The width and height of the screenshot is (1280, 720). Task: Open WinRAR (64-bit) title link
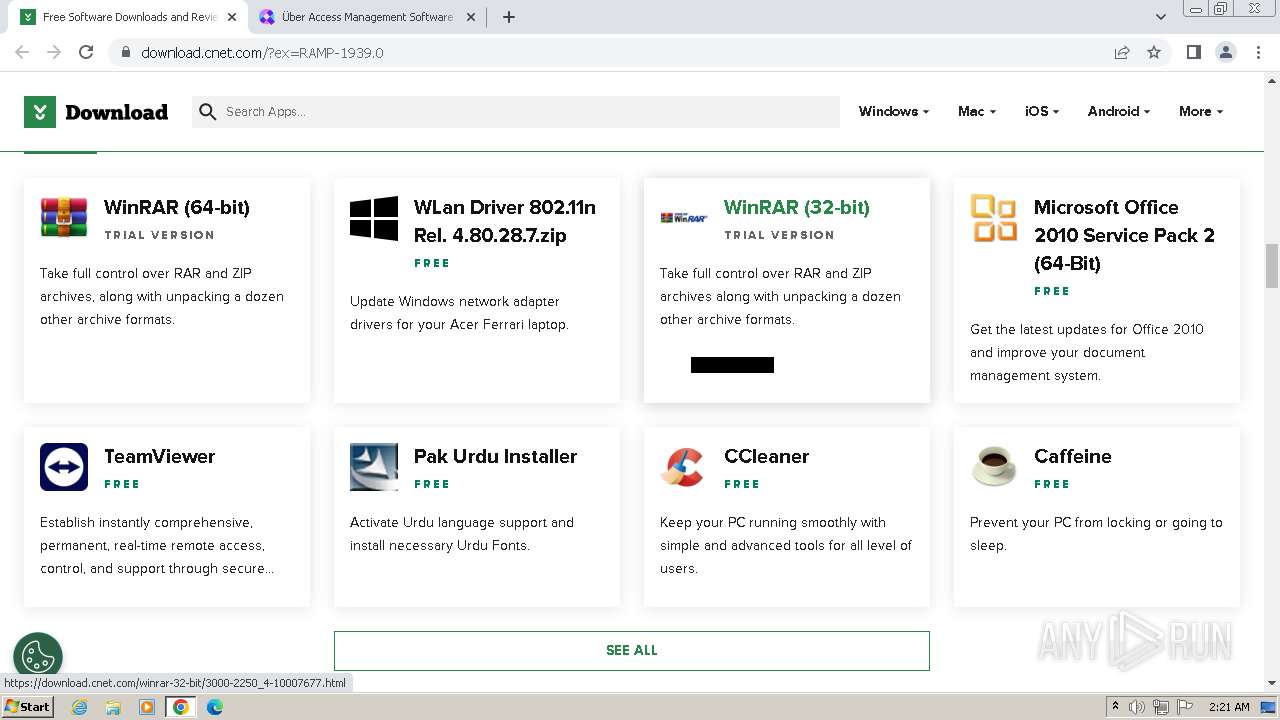pyautogui.click(x=177, y=207)
